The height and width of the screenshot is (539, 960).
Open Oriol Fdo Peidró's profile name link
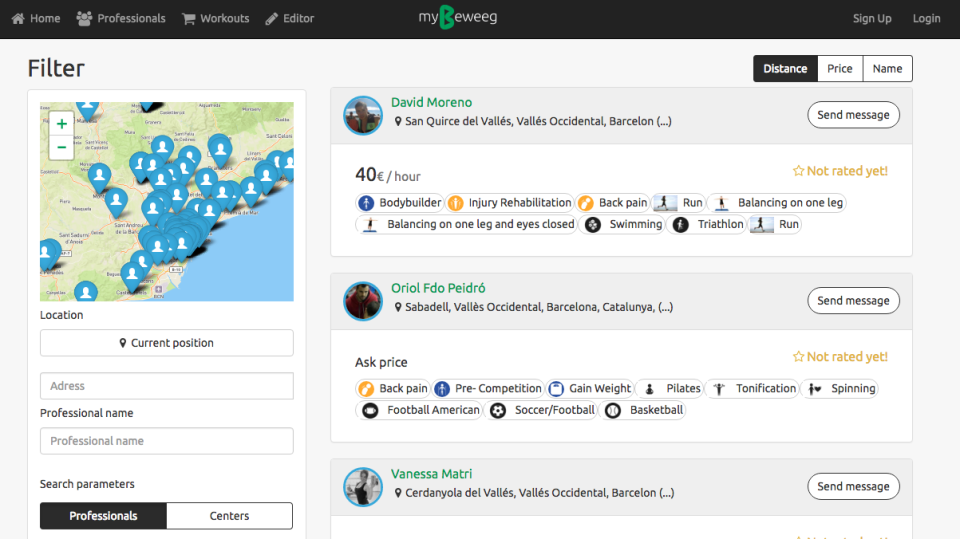tap(438, 288)
